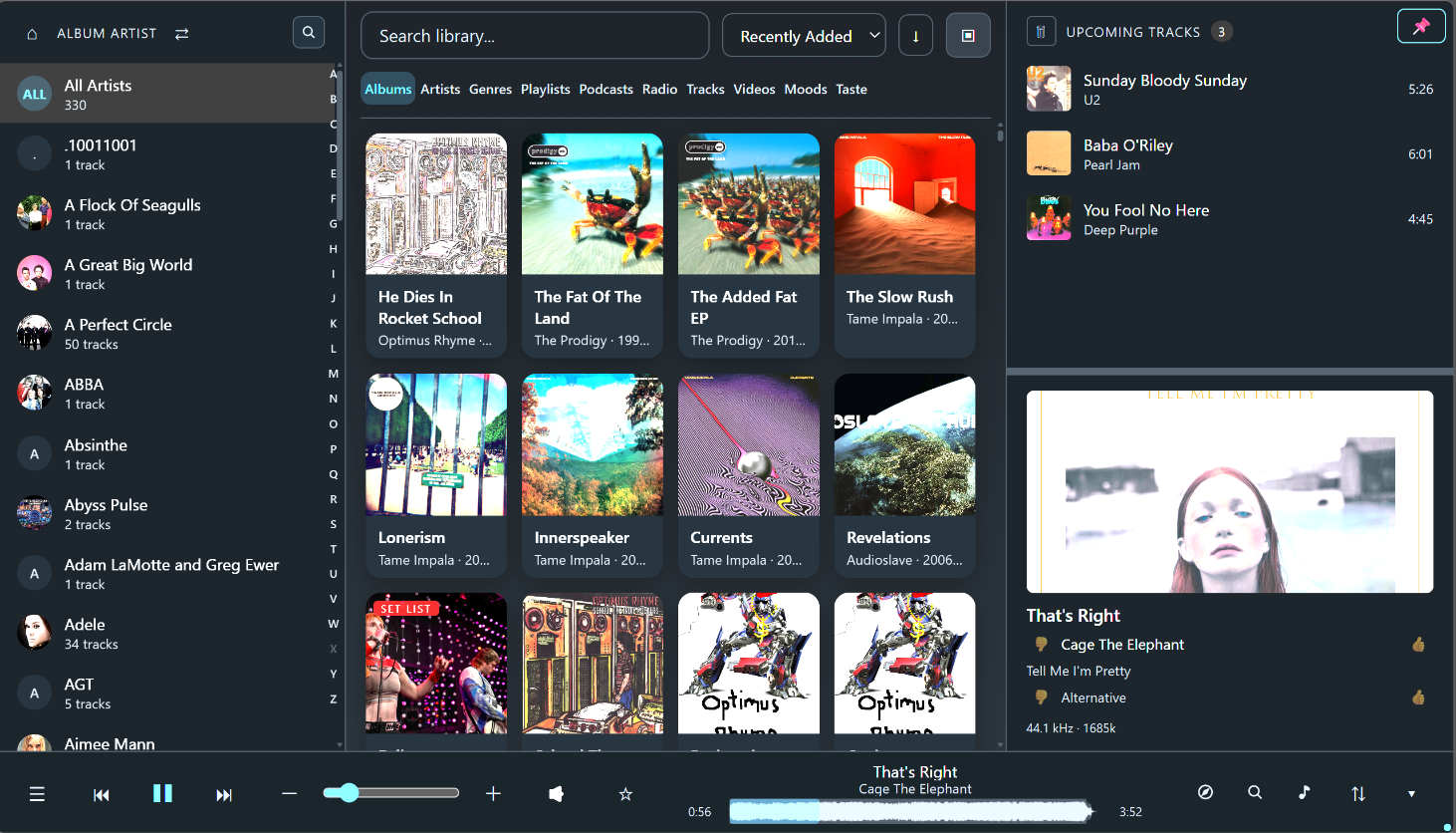Viewport: 1456px width, 833px height.
Task: Toggle the library view mode square button
Action: pos(968,36)
